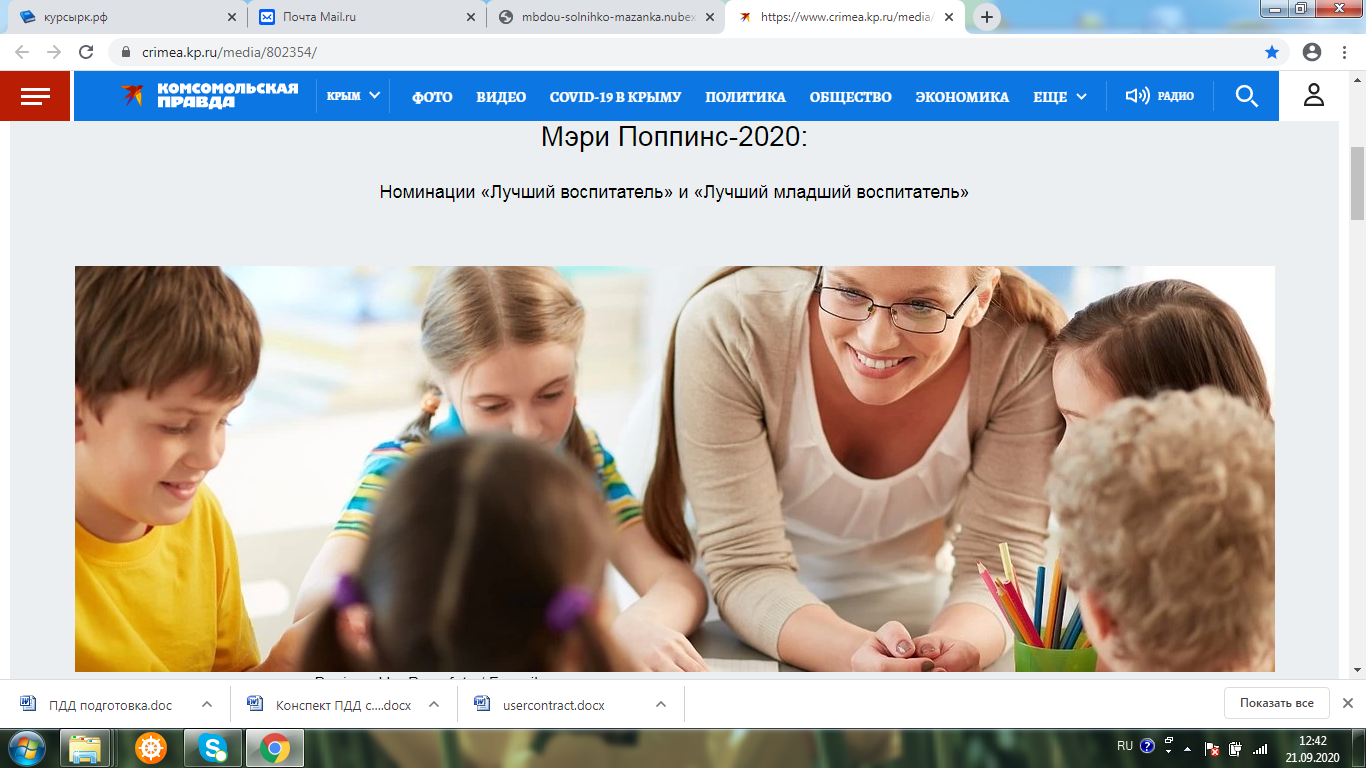Open the site search magnifier
The height and width of the screenshot is (768, 1366).
pyautogui.click(x=1246, y=96)
